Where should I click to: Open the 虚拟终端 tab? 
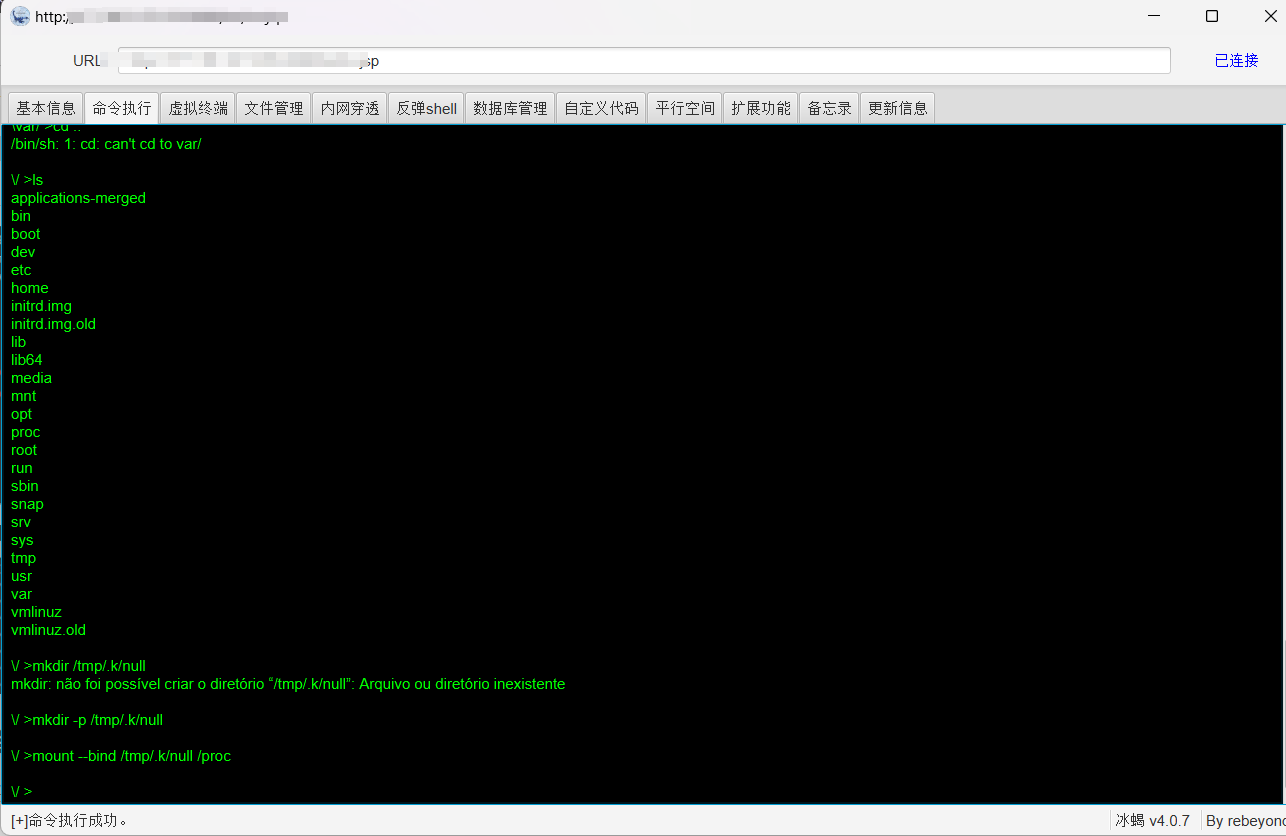[198, 108]
